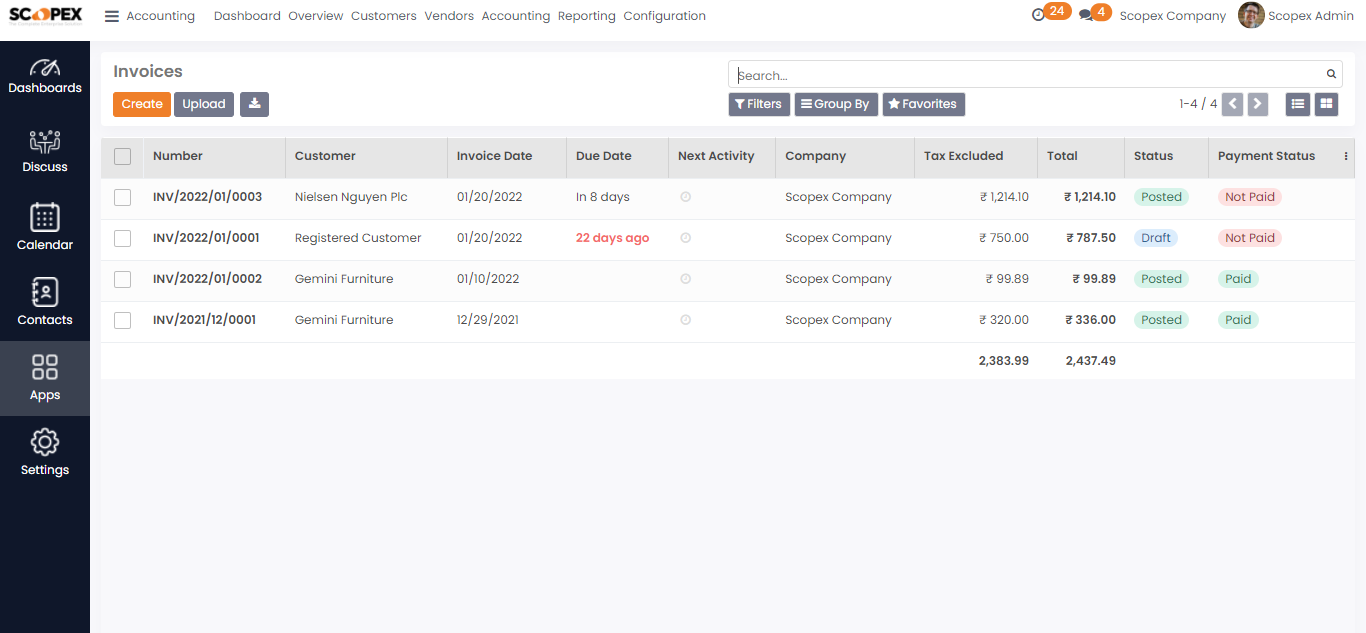Select the INV/2022/01/0002 row checkbox
This screenshot has height=633, width=1366.
(122, 279)
